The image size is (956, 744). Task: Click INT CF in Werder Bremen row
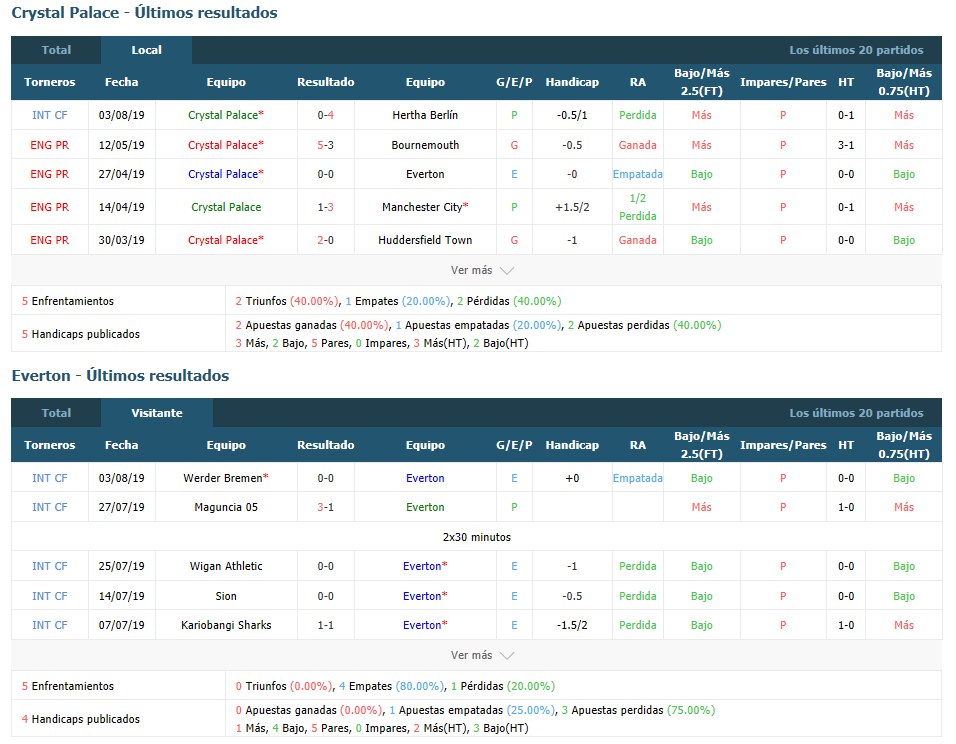(49, 478)
